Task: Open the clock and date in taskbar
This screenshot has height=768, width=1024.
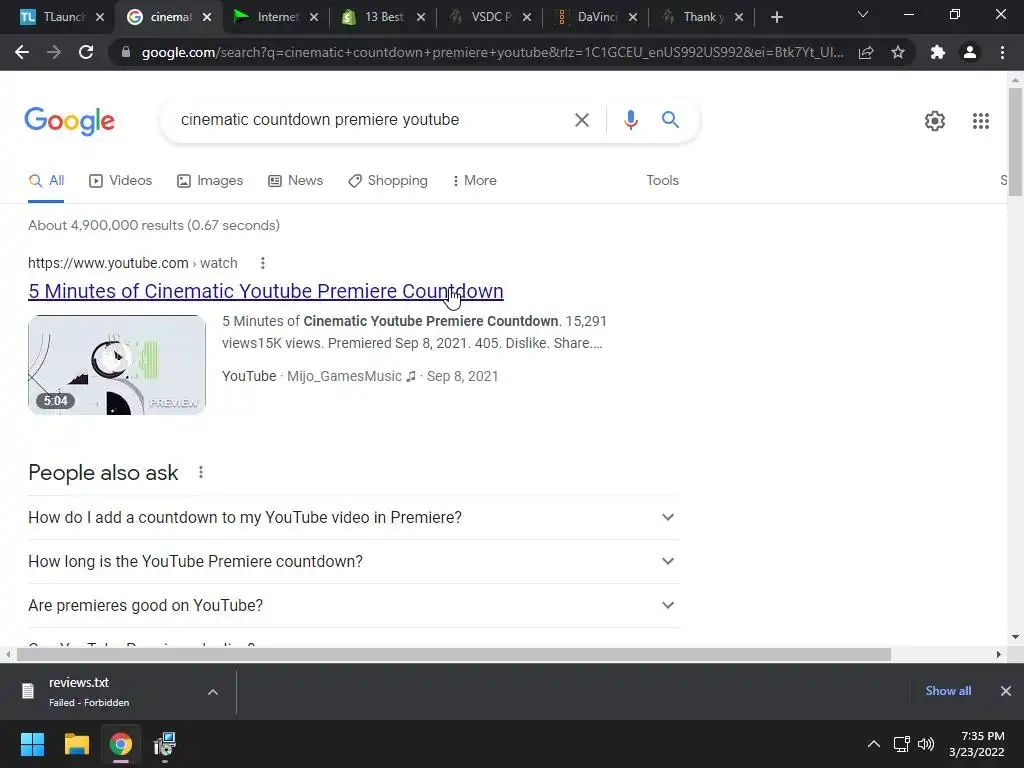Action: click(x=976, y=744)
